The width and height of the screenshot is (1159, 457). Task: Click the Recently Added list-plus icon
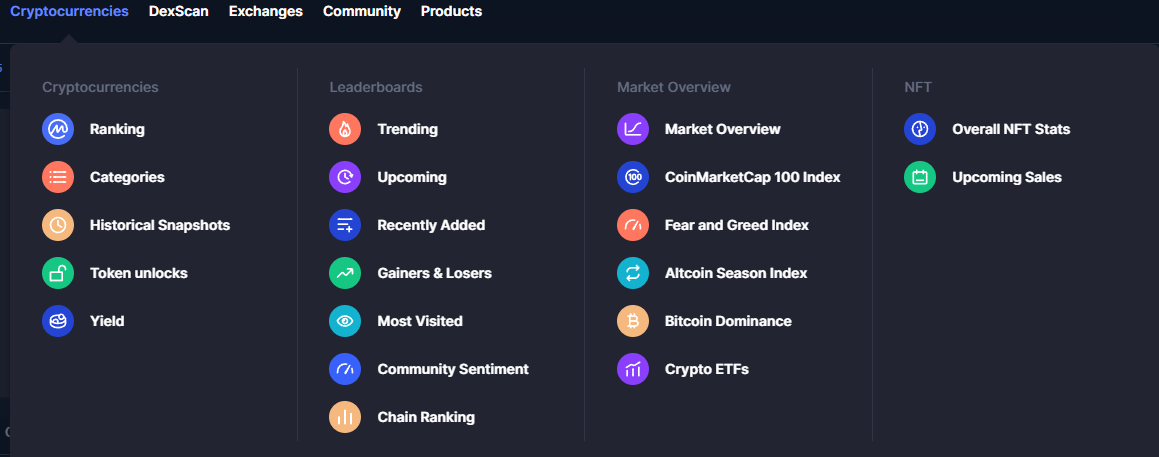344,225
